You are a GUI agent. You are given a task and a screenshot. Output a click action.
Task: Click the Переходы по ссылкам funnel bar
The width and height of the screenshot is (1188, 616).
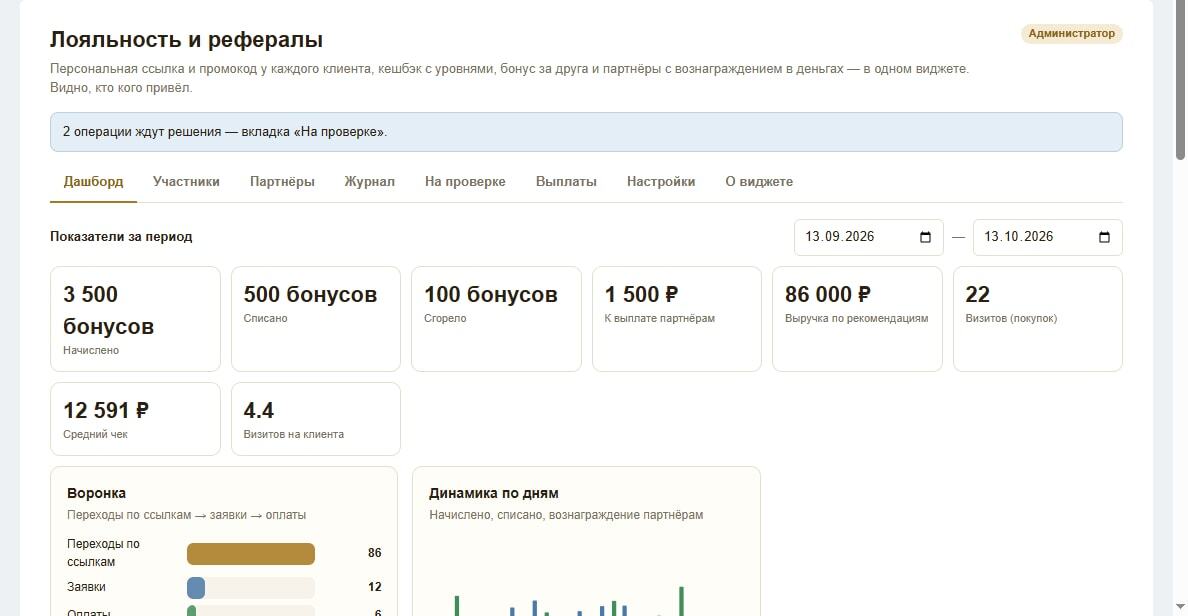pyautogui.click(x=251, y=554)
